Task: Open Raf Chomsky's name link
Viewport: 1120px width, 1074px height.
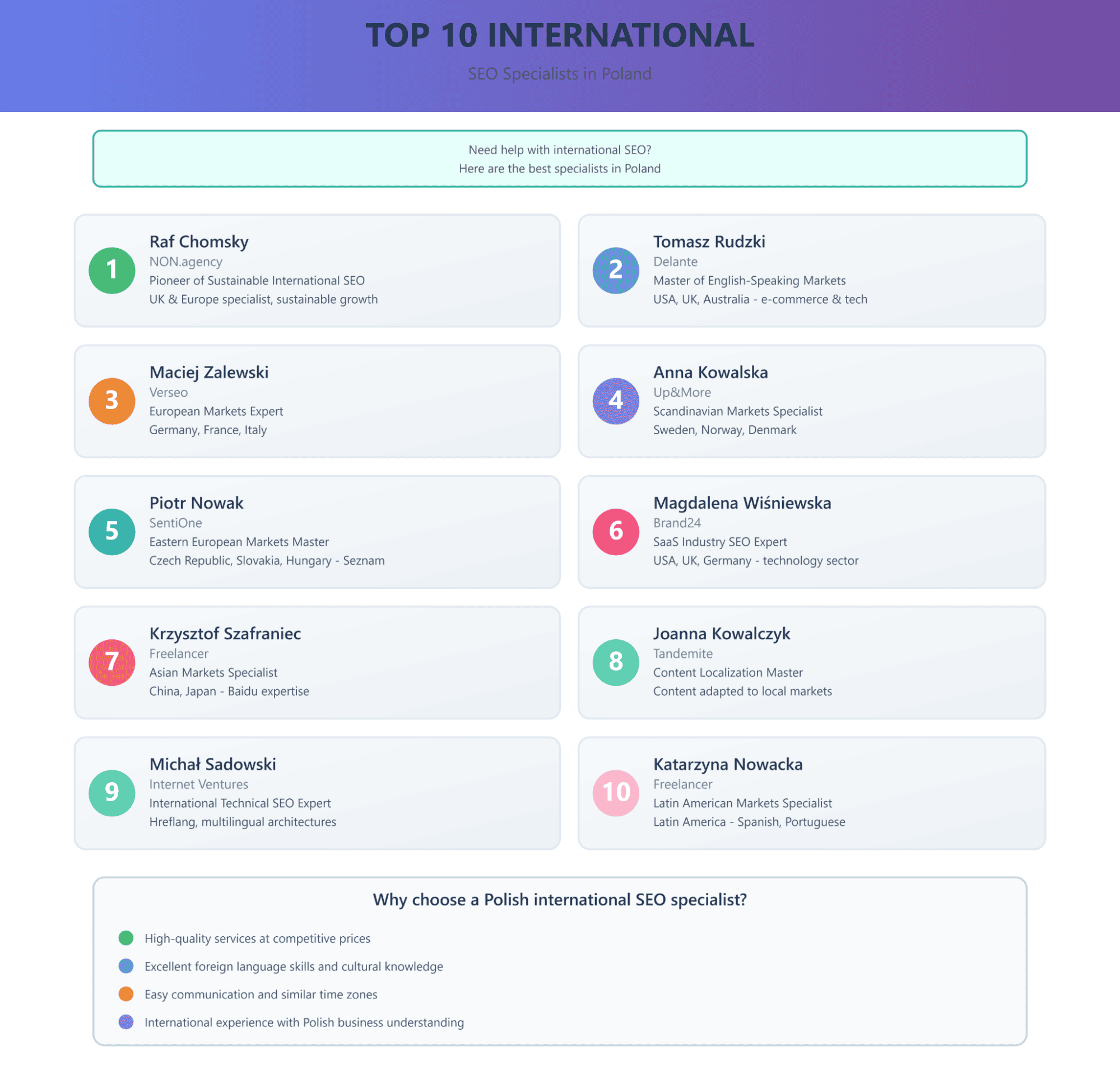Action: (199, 241)
